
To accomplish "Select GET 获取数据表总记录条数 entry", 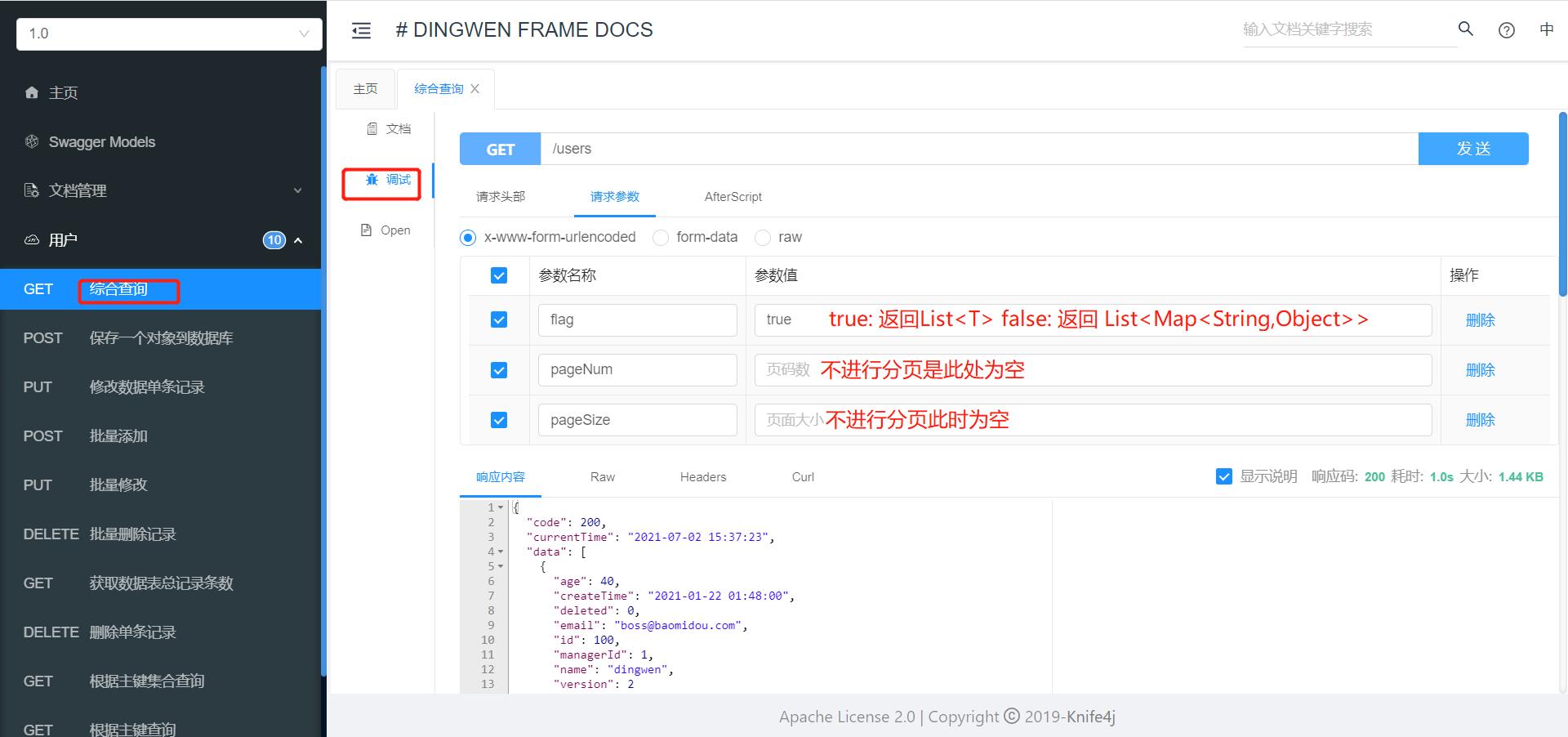I will [x=160, y=583].
